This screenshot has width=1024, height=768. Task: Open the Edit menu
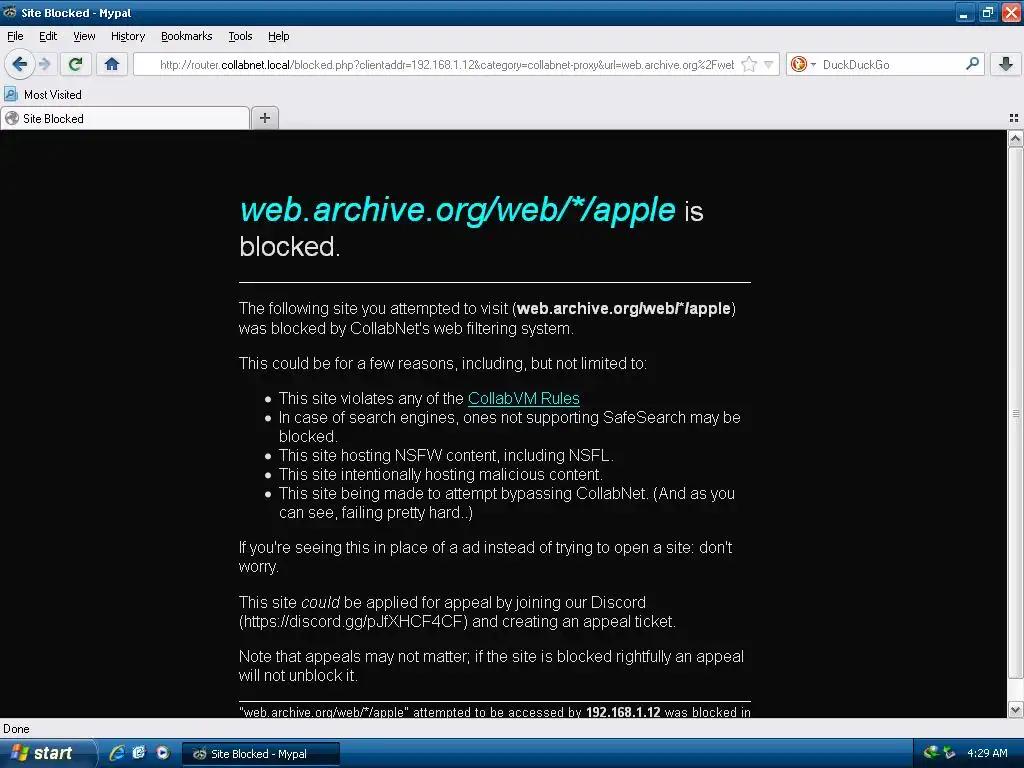(x=48, y=36)
